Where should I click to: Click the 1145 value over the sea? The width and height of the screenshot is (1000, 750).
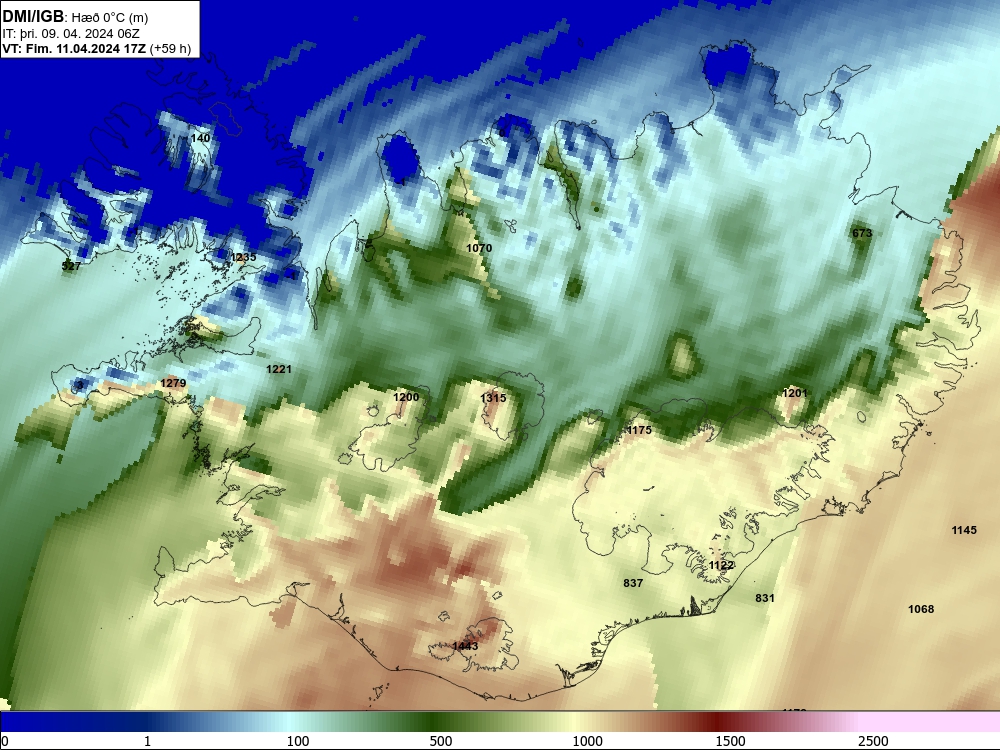coord(964,530)
